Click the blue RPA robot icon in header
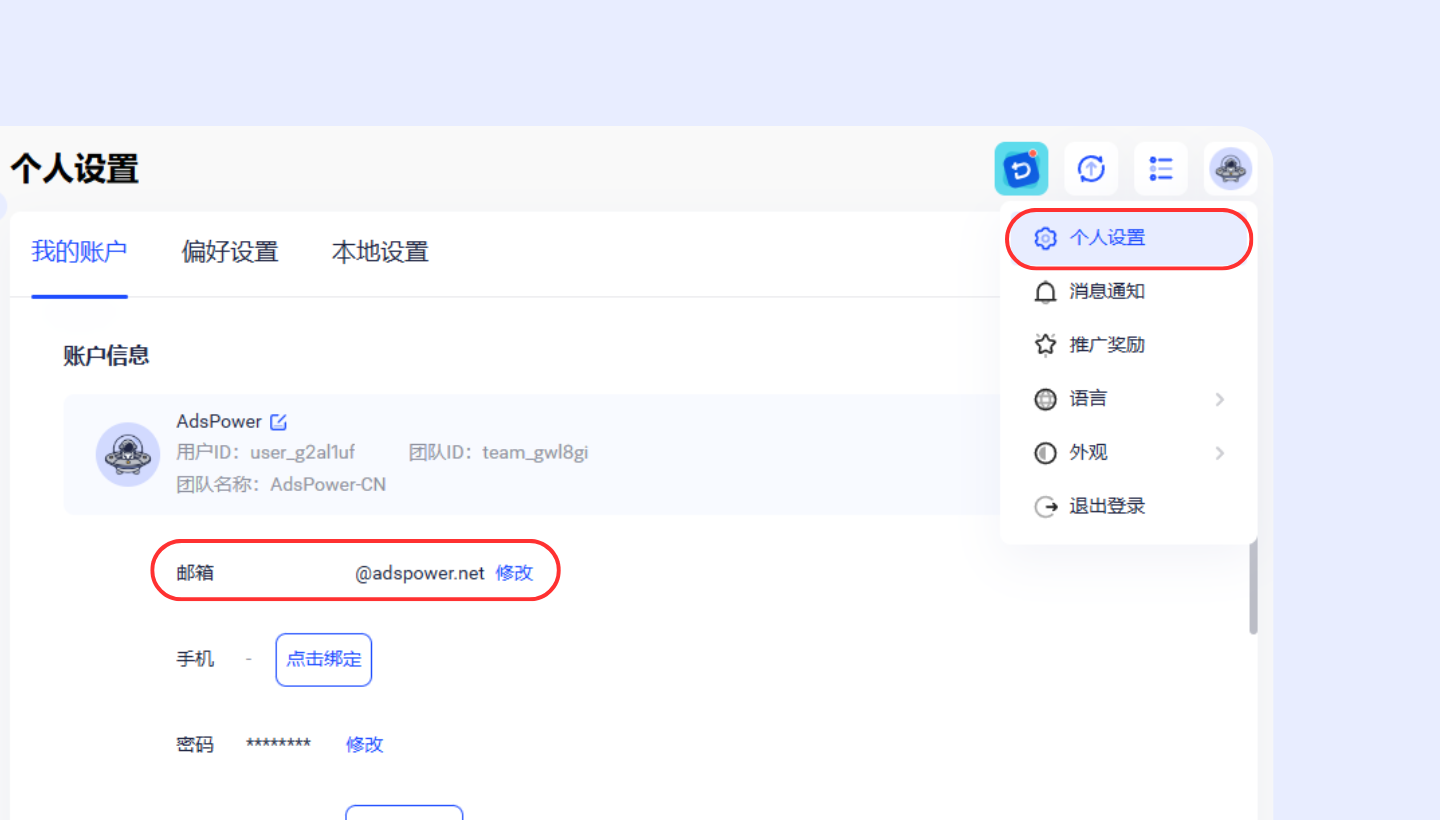 1021,168
